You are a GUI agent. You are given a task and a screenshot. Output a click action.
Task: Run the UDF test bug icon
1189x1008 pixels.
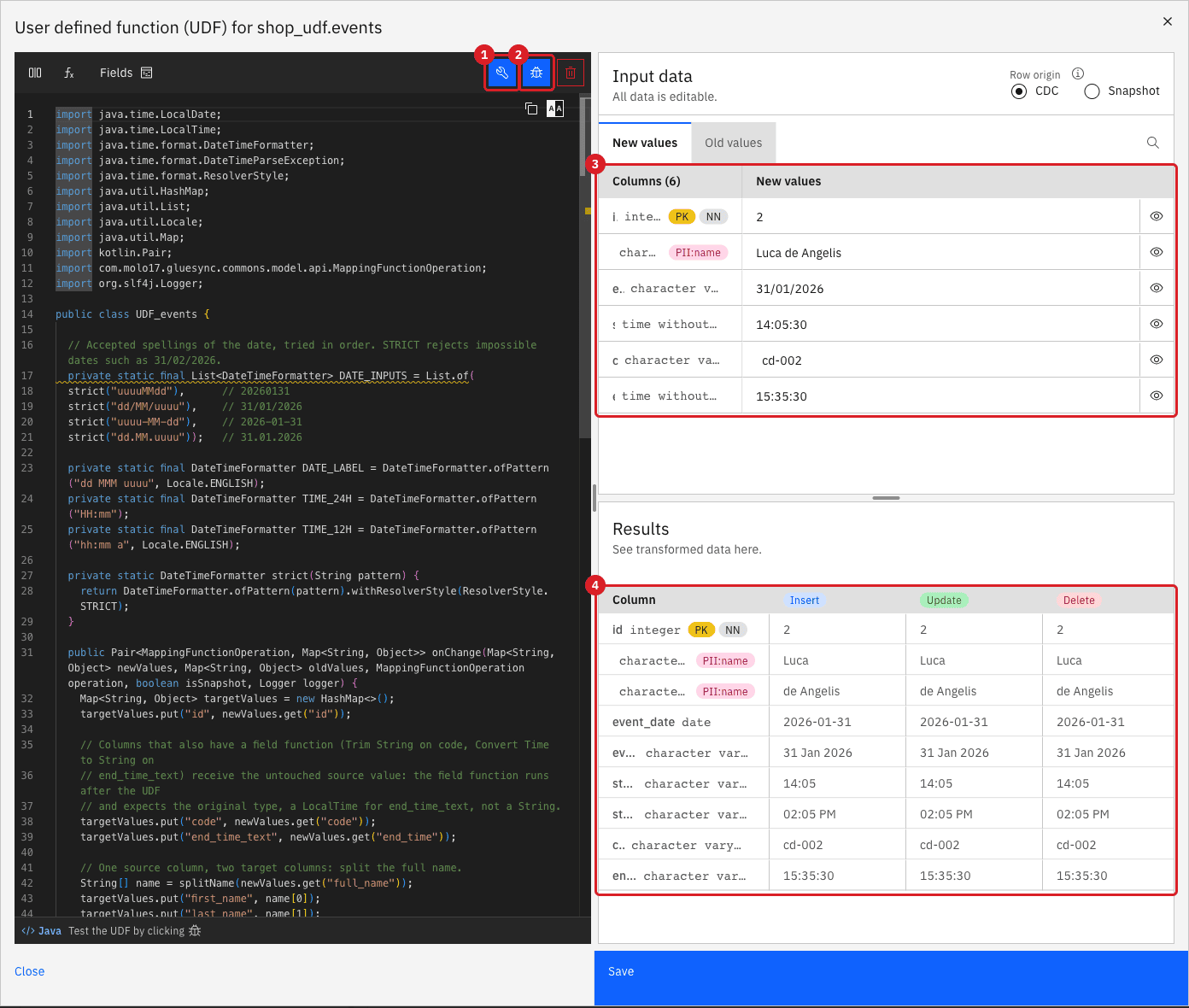(x=536, y=73)
